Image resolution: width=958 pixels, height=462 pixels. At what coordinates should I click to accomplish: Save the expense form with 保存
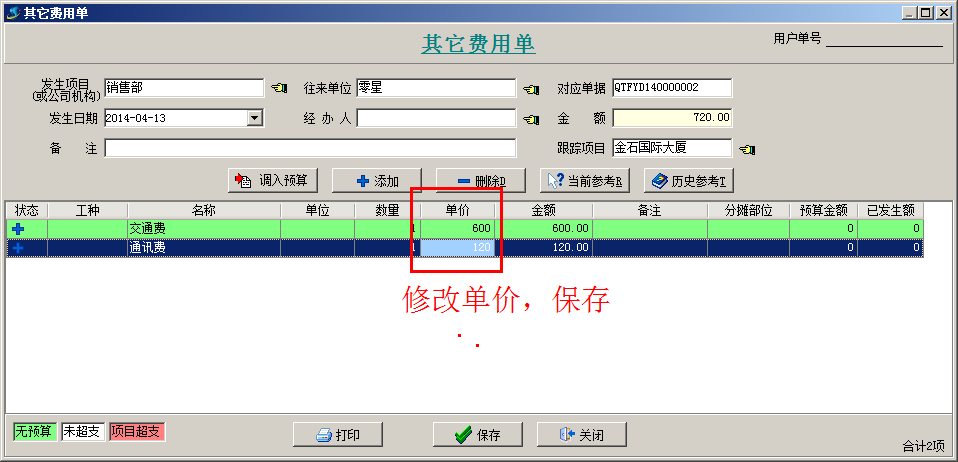478,434
